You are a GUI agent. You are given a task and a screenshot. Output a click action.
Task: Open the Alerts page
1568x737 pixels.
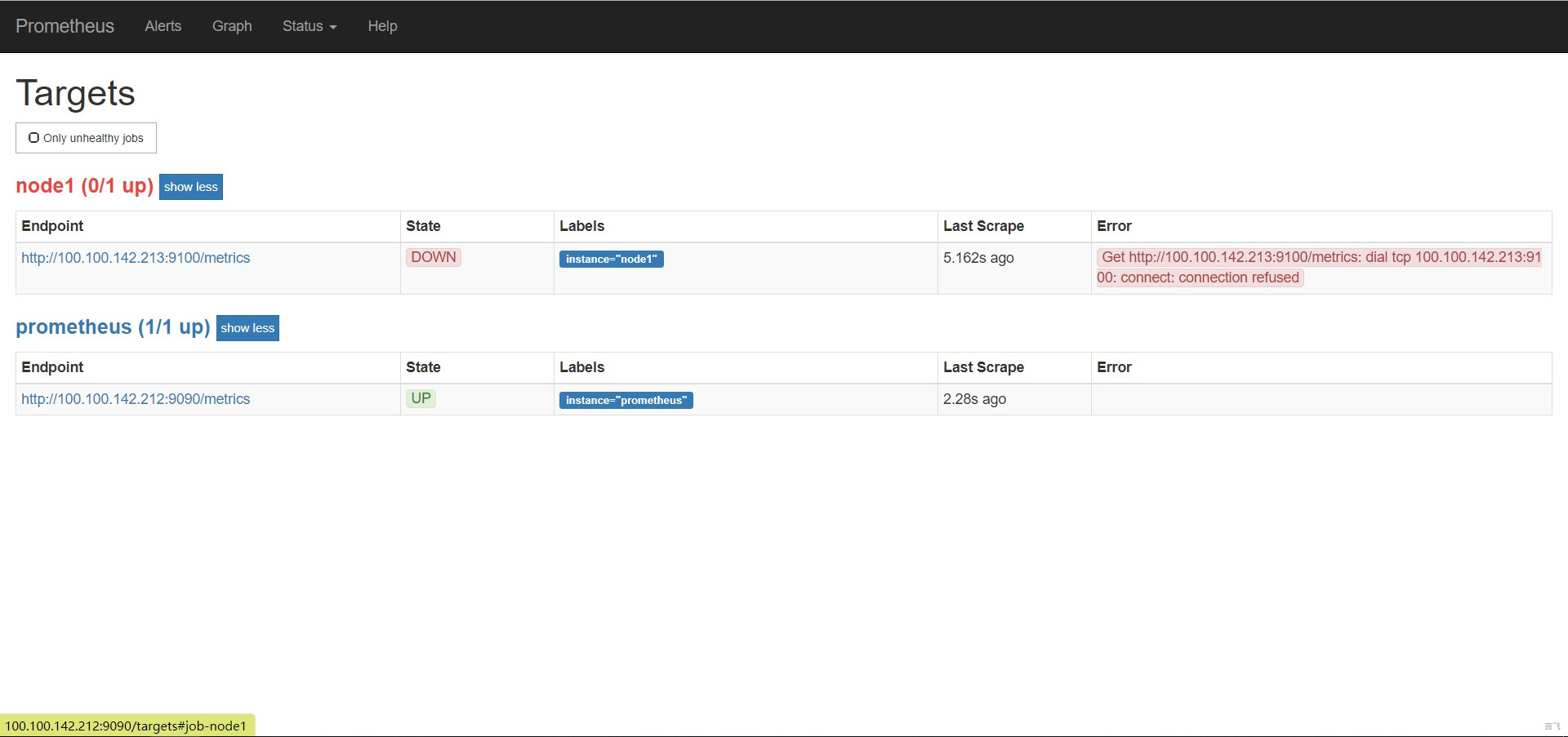click(x=163, y=26)
